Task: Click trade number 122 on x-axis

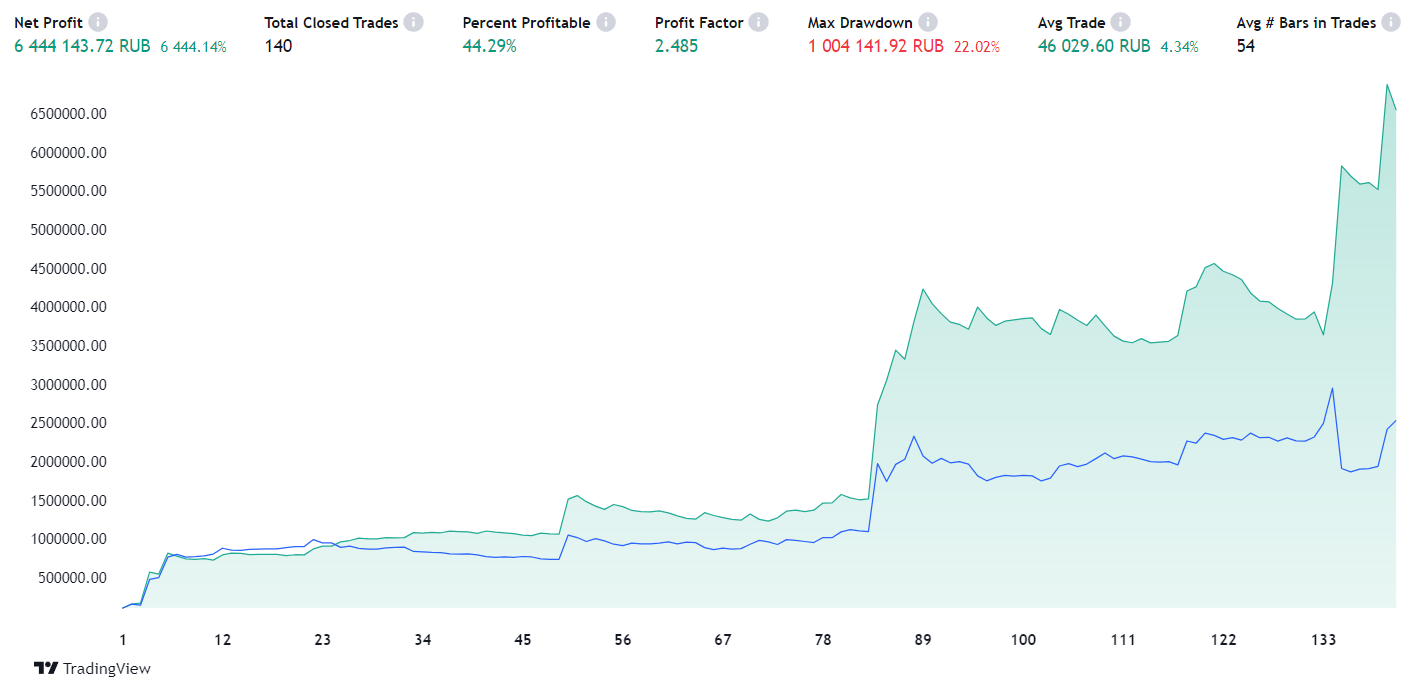Action: [x=1223, y=640]
